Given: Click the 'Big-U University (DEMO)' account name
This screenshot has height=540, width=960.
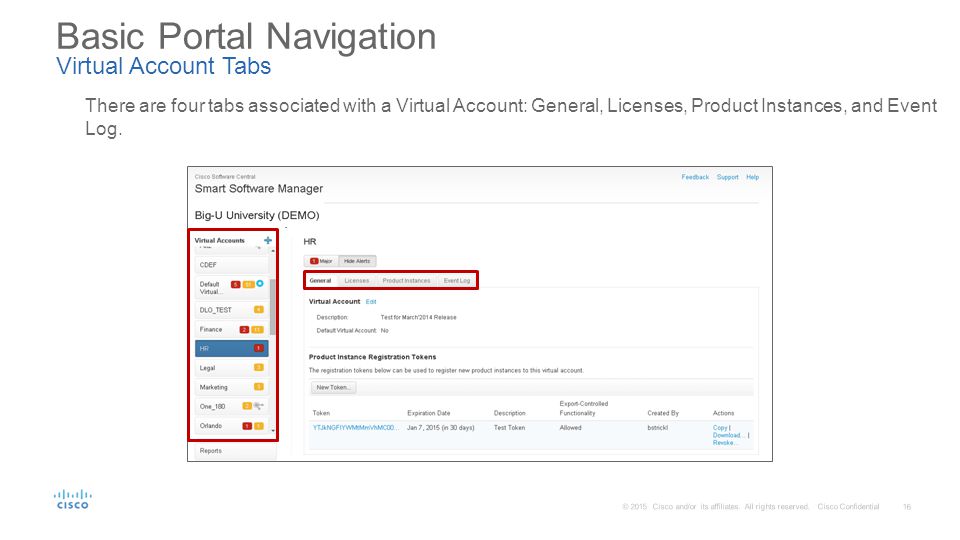Looking at the screenshot, I should coord(257,216).
